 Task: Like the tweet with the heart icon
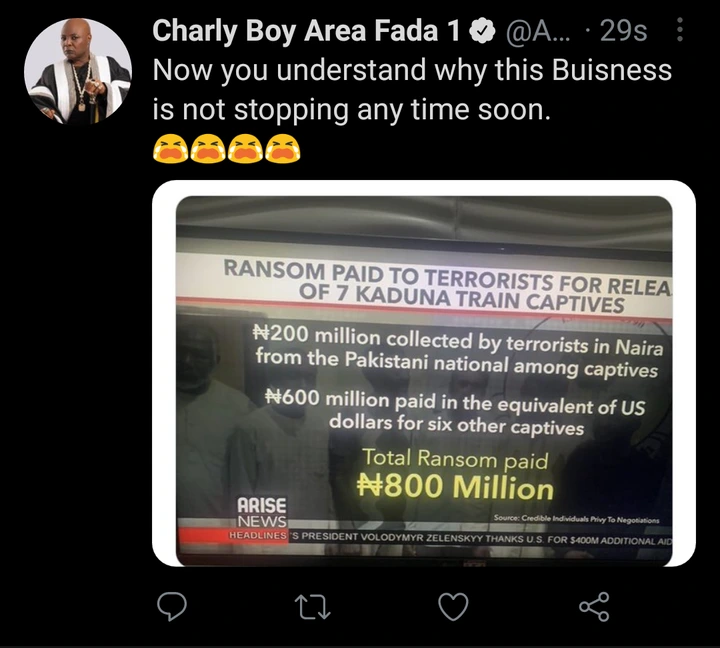click(454, 605)
